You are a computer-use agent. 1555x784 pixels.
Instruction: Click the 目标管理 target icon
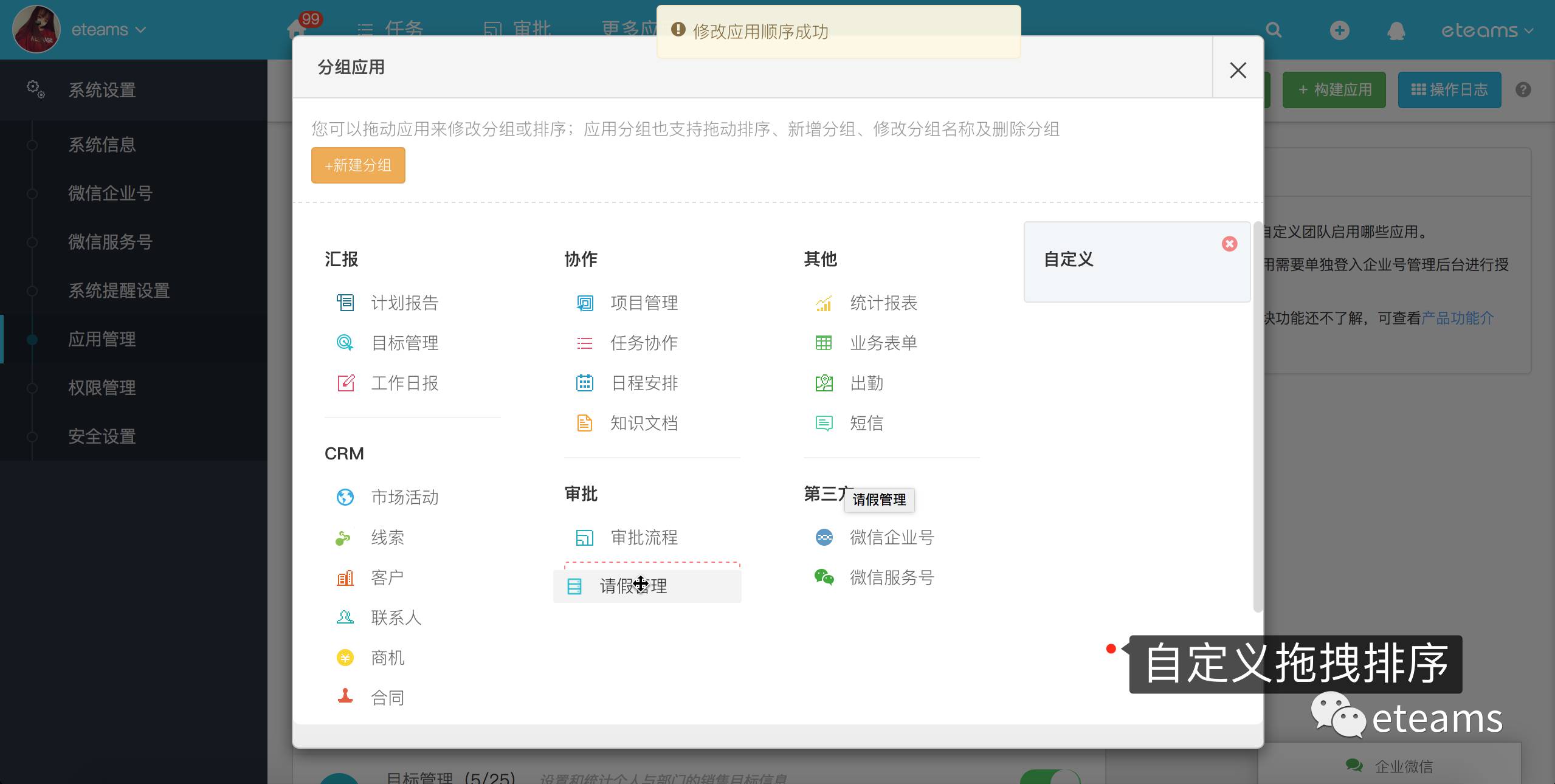[345, 343]
